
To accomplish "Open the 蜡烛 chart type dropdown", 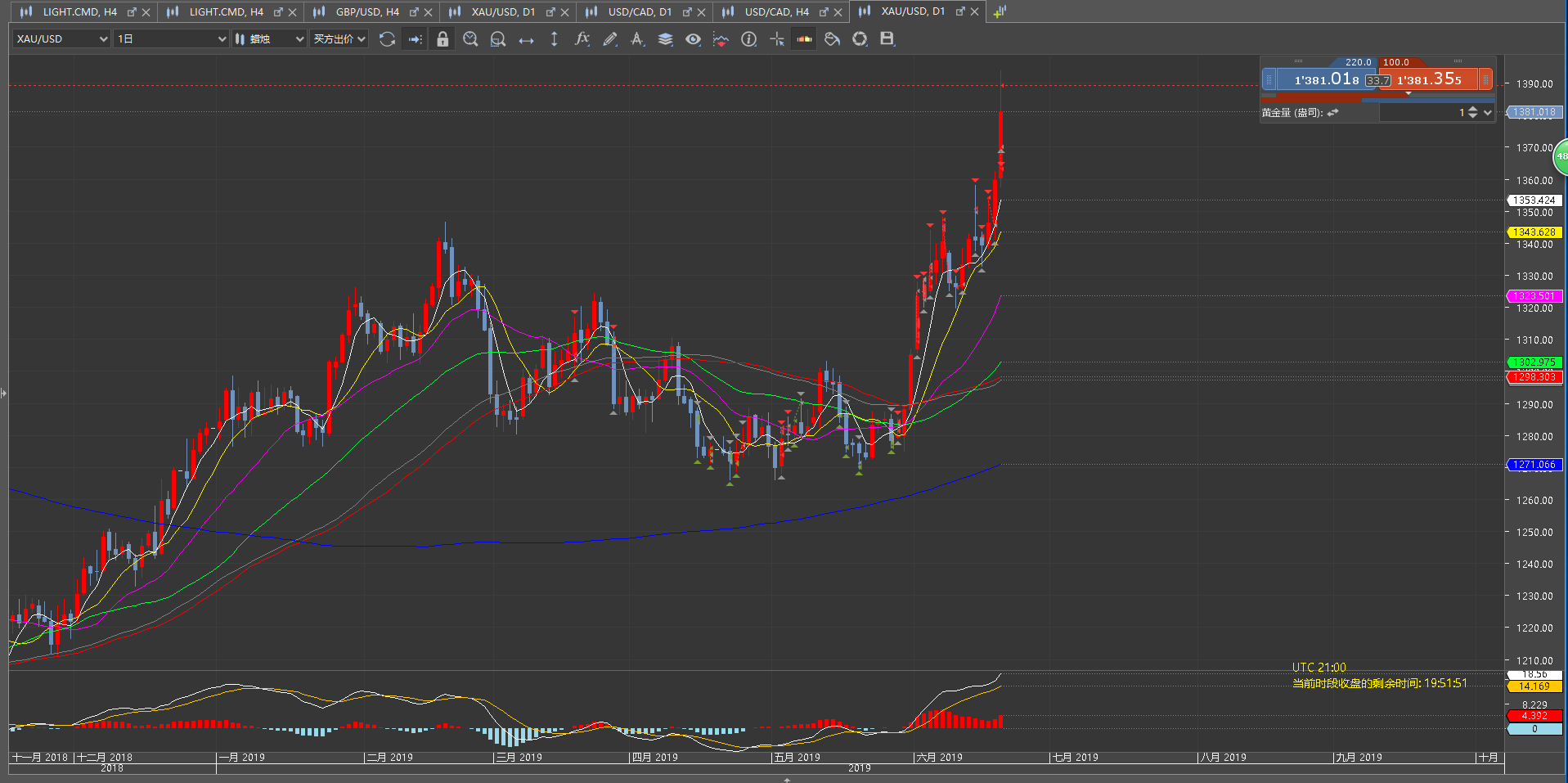I will pos(269,39).
